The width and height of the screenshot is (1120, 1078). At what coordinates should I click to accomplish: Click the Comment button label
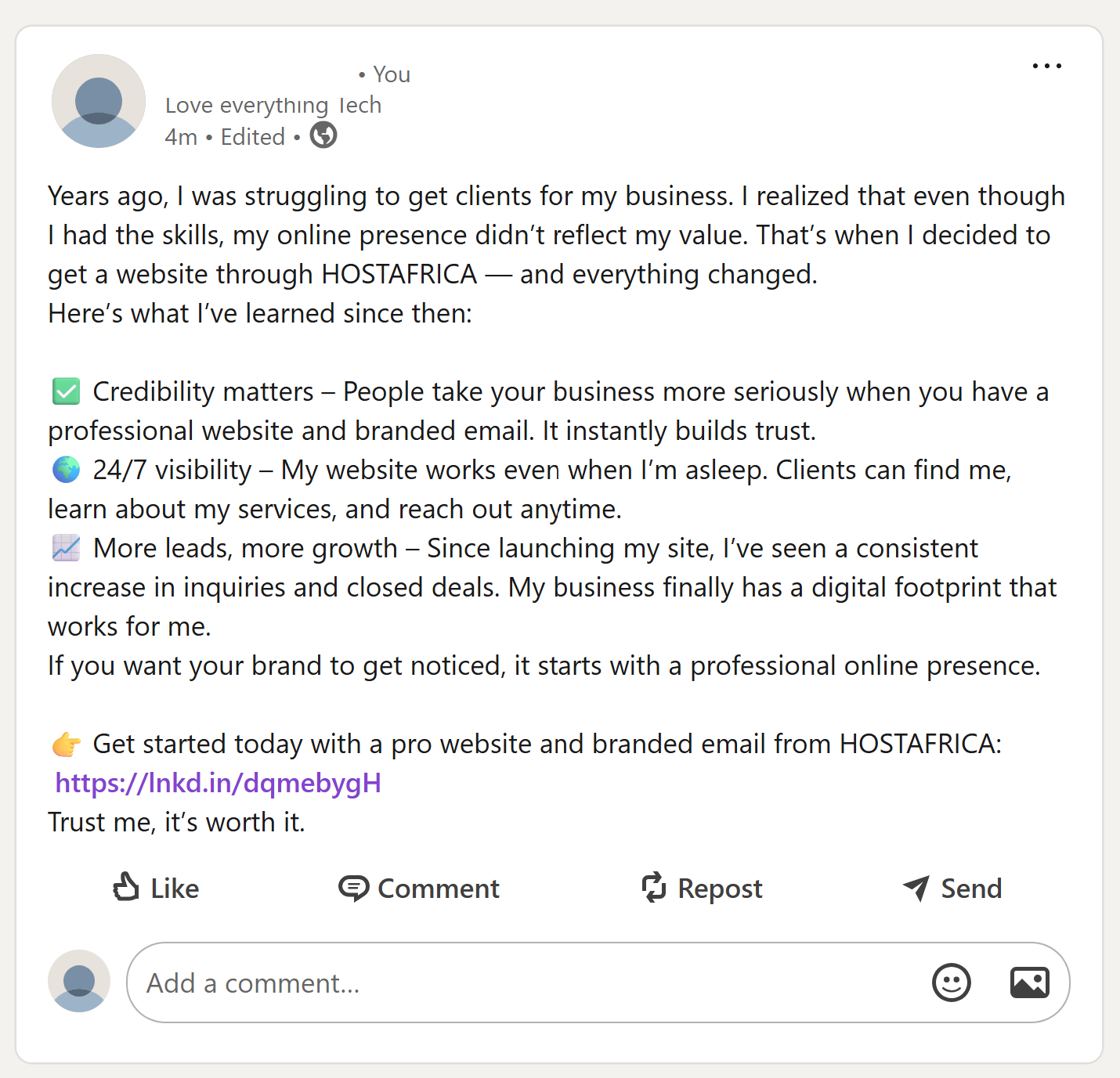tap(439, 889)
